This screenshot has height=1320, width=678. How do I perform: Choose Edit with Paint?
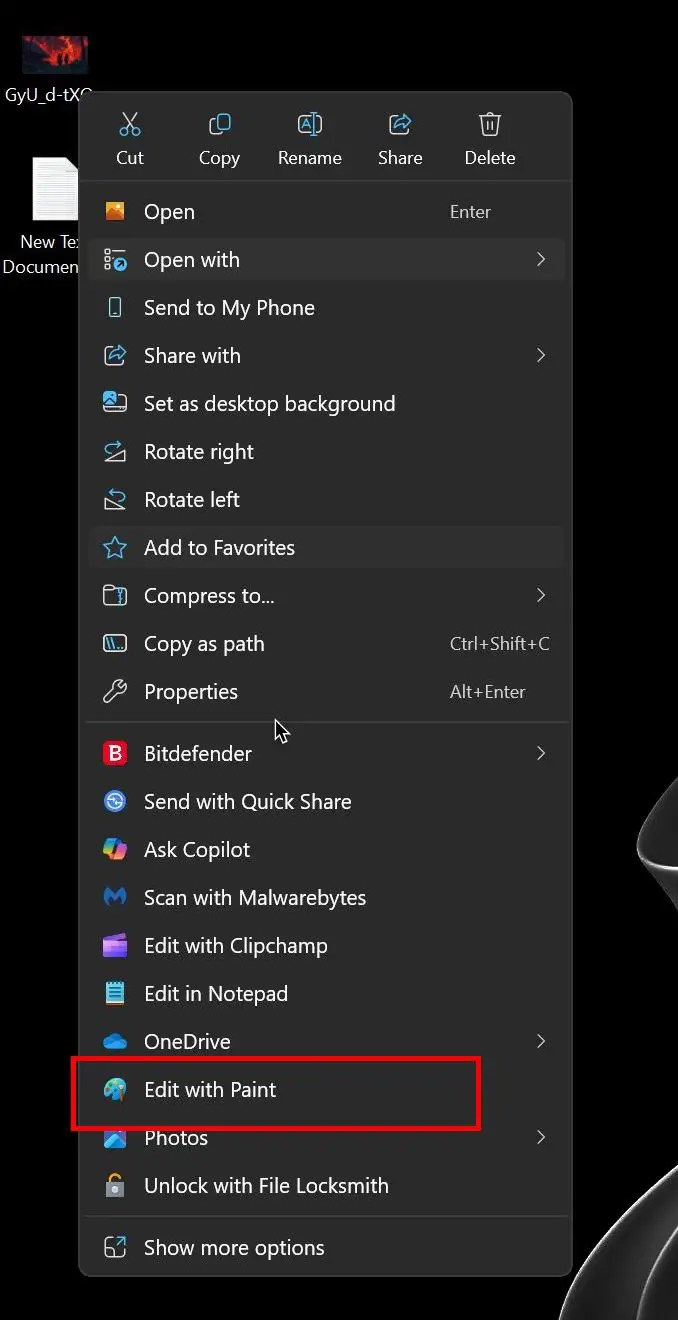coord(326,1090)
